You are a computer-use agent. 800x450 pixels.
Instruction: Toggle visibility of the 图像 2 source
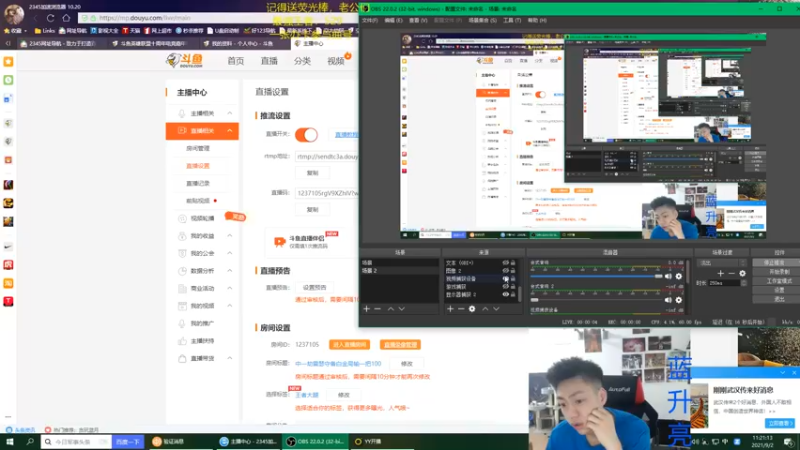(x=505, y=270)
